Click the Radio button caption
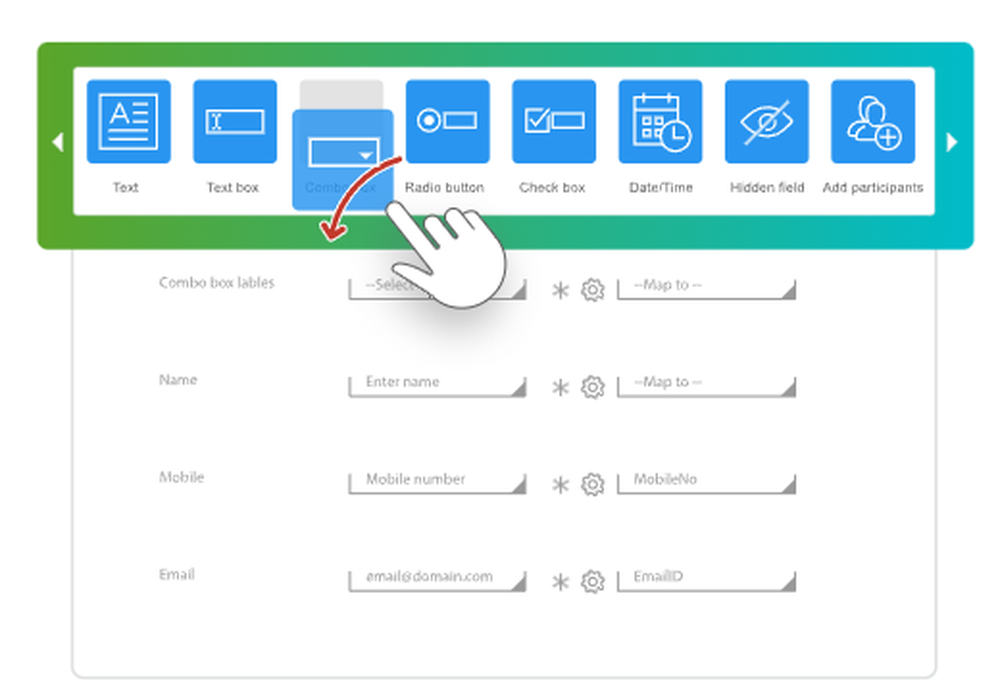 pos(445,187)
